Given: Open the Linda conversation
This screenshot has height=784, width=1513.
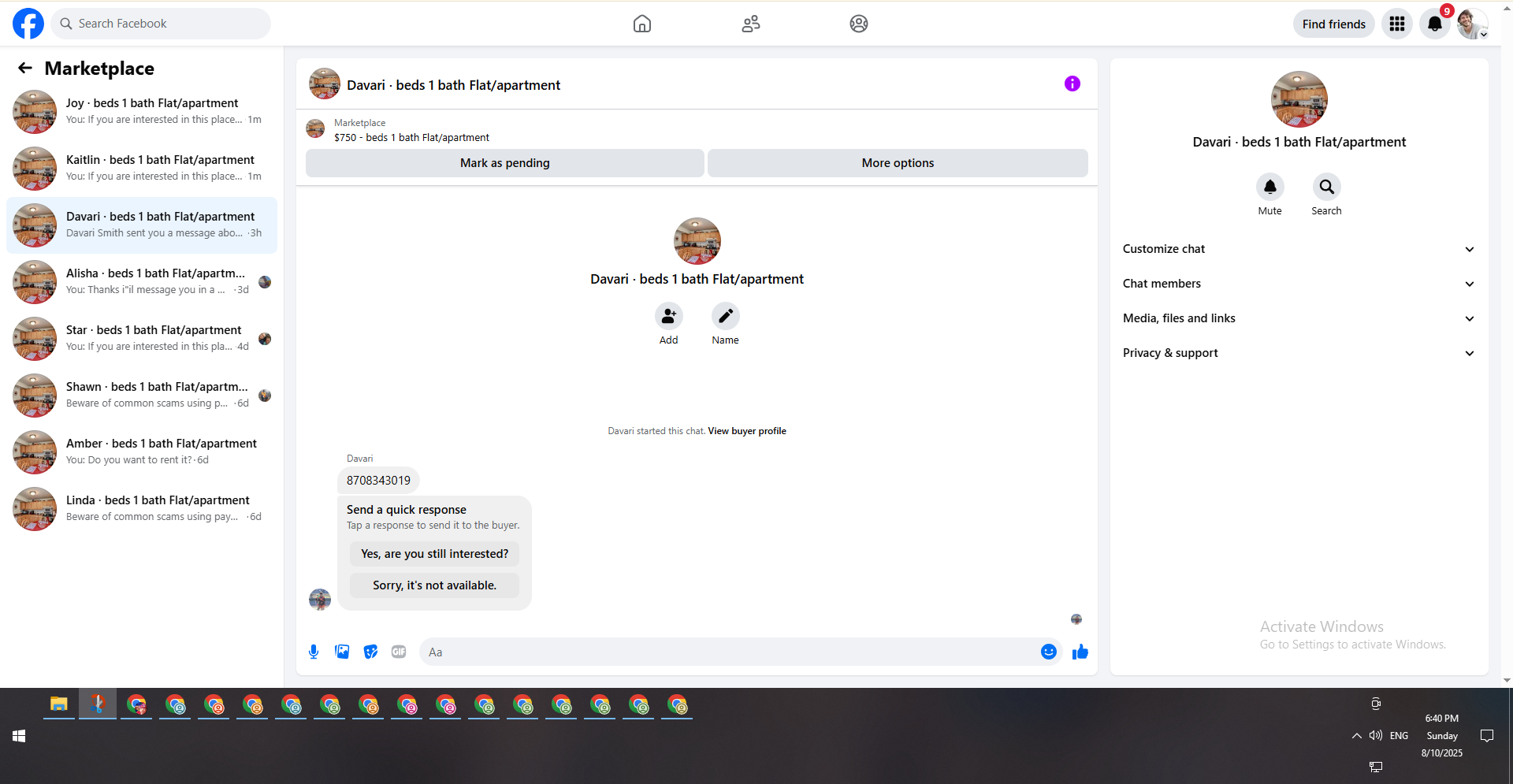Looking at the screenshot, I should click(142, 509).
